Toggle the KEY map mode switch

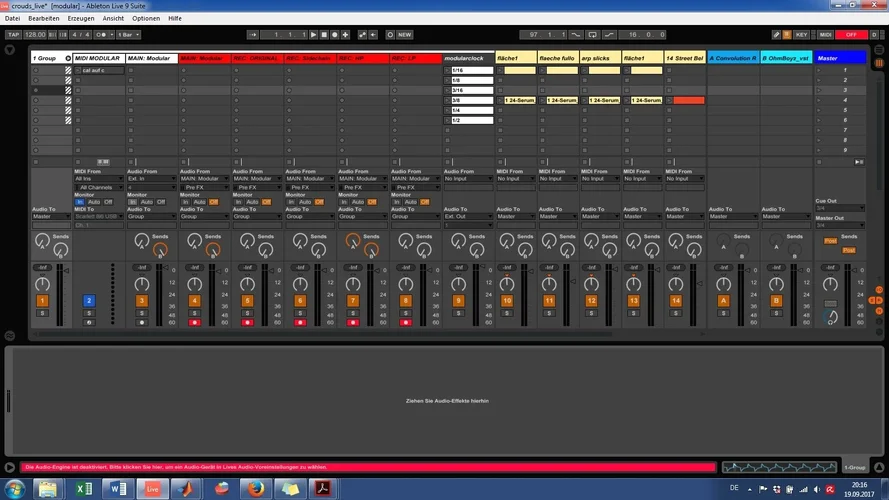pyautogui.click(x=801, y=34)
